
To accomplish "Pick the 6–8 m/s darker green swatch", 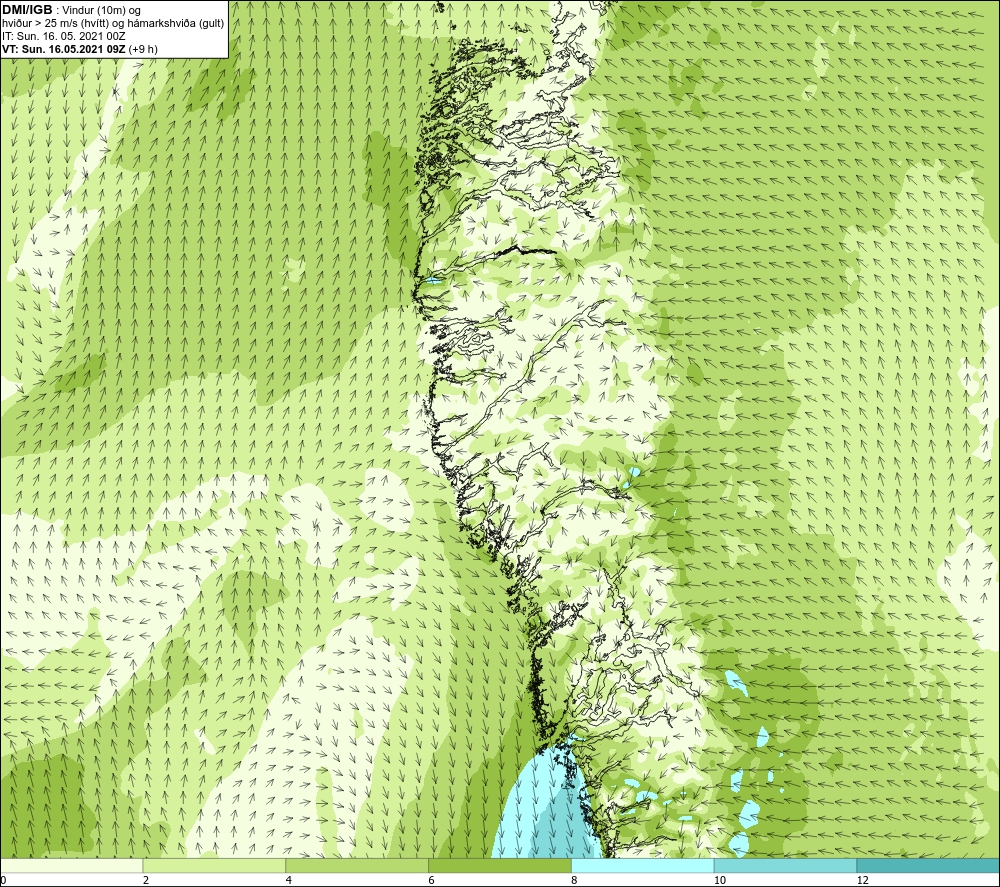I will click(500, 865).
